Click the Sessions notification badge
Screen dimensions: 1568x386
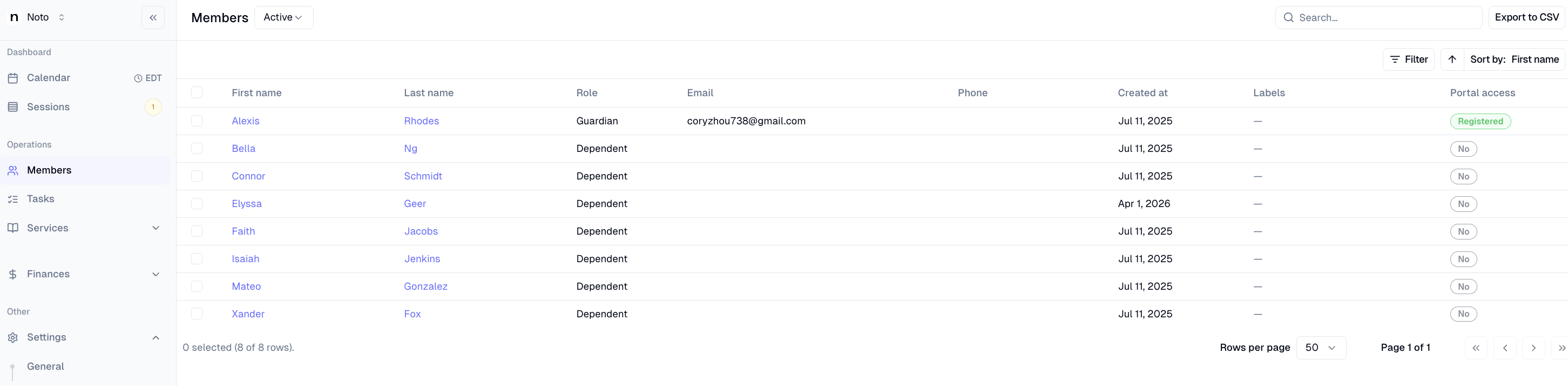(153, 107)
